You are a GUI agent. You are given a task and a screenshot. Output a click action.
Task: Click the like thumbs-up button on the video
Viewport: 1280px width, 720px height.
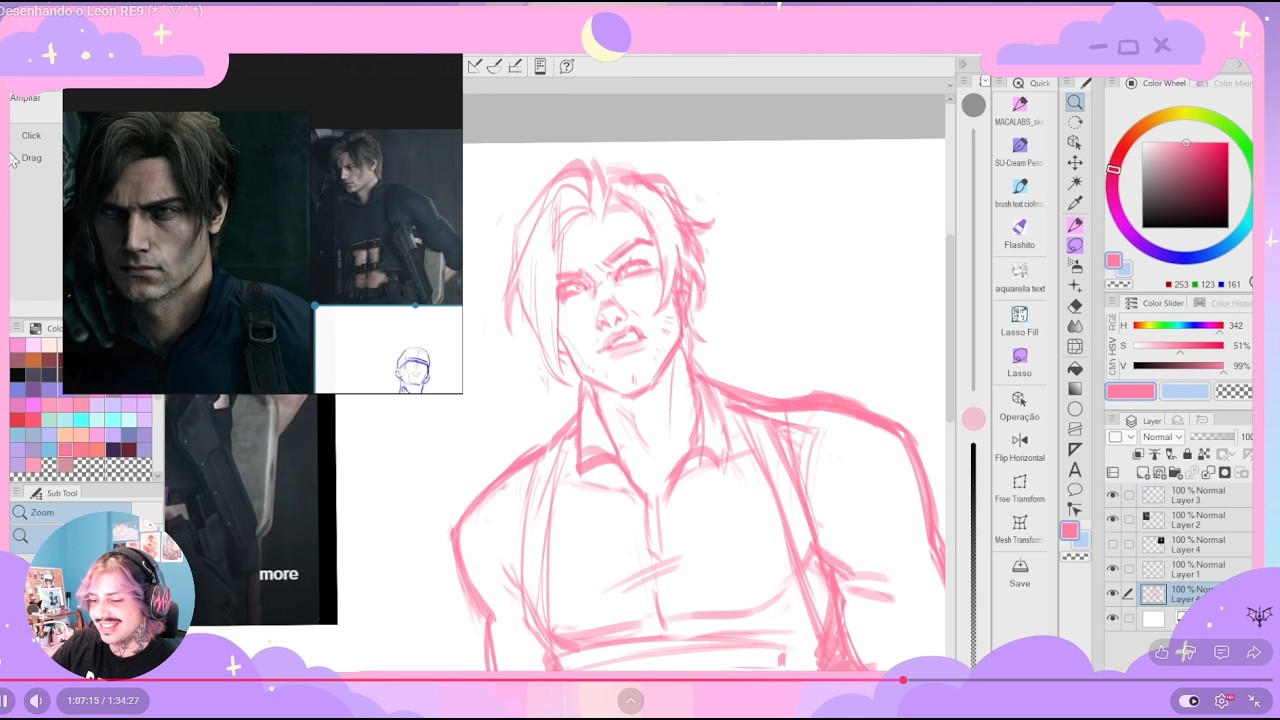point(1161,653)
